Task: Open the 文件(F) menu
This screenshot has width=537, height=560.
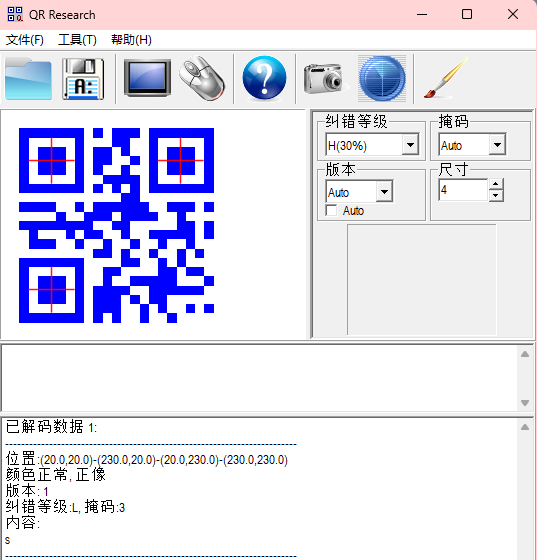Action: tap(25, 40)
